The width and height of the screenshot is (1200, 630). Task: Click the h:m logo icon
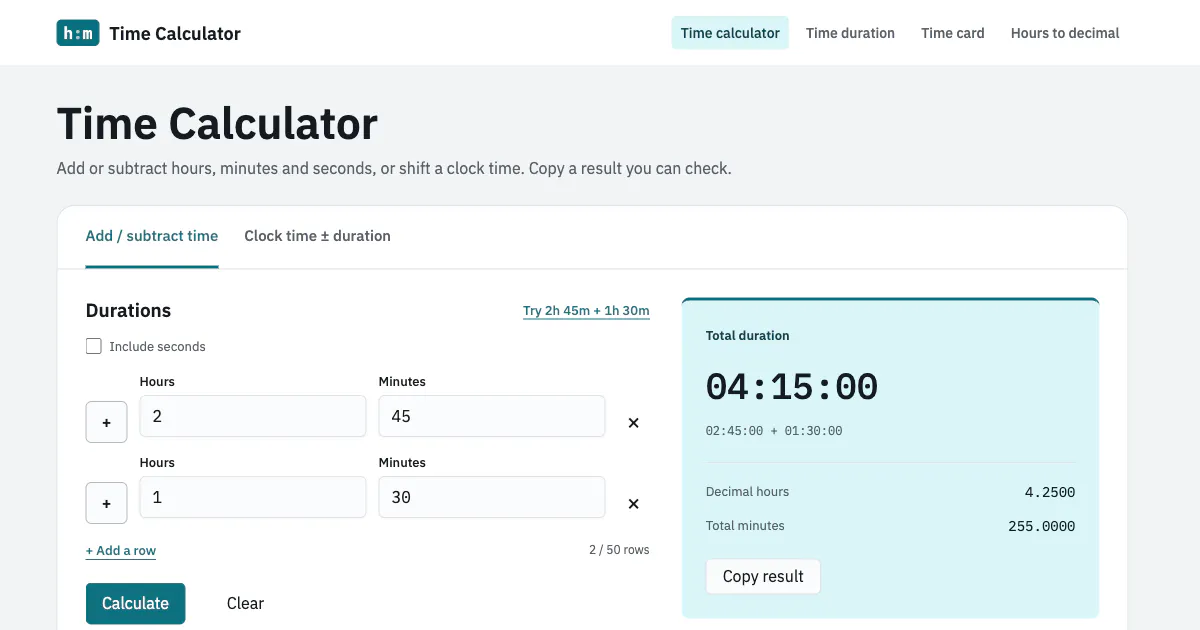tap(78, 33)
